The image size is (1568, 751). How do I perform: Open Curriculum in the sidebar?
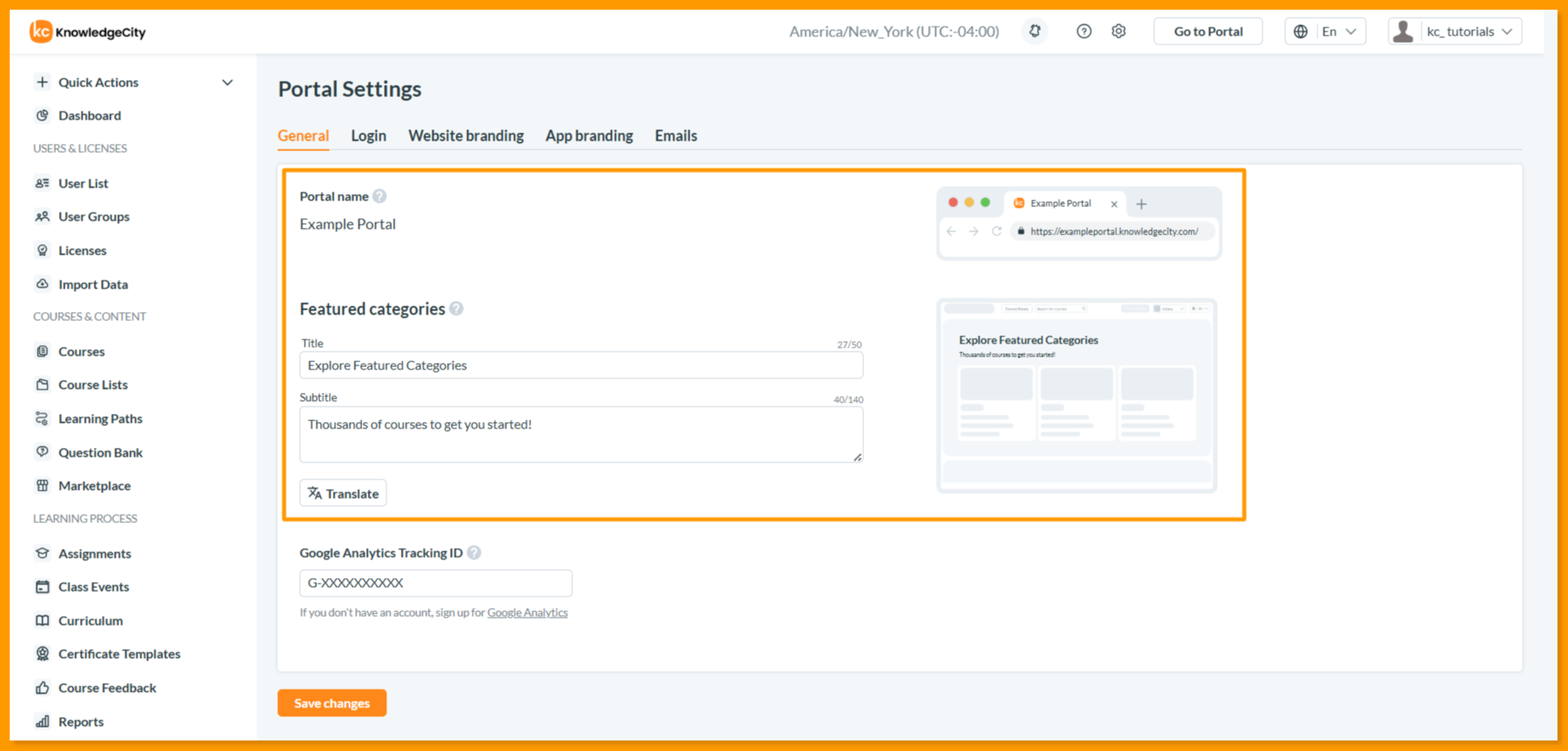[90, 621]
